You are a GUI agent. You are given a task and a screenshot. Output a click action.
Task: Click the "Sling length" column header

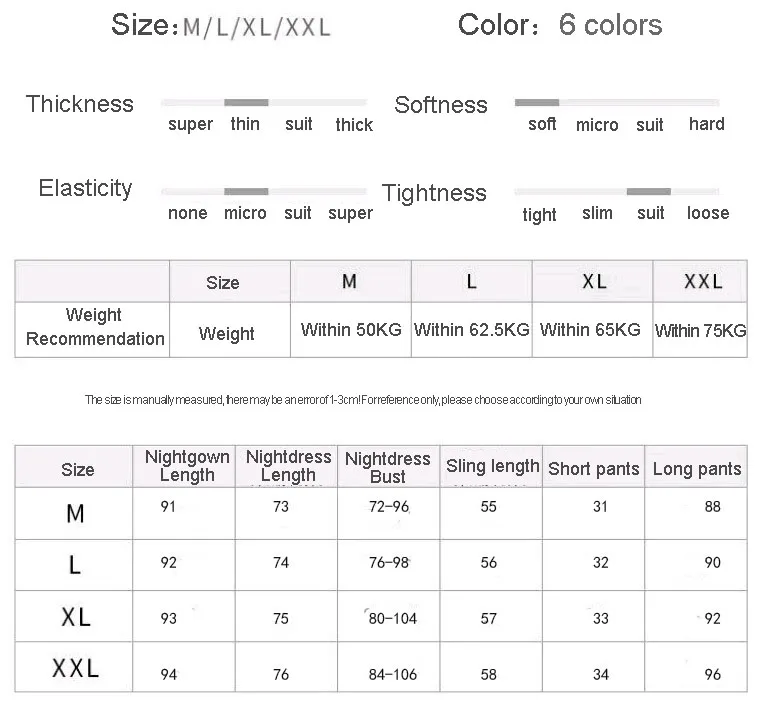493,466
